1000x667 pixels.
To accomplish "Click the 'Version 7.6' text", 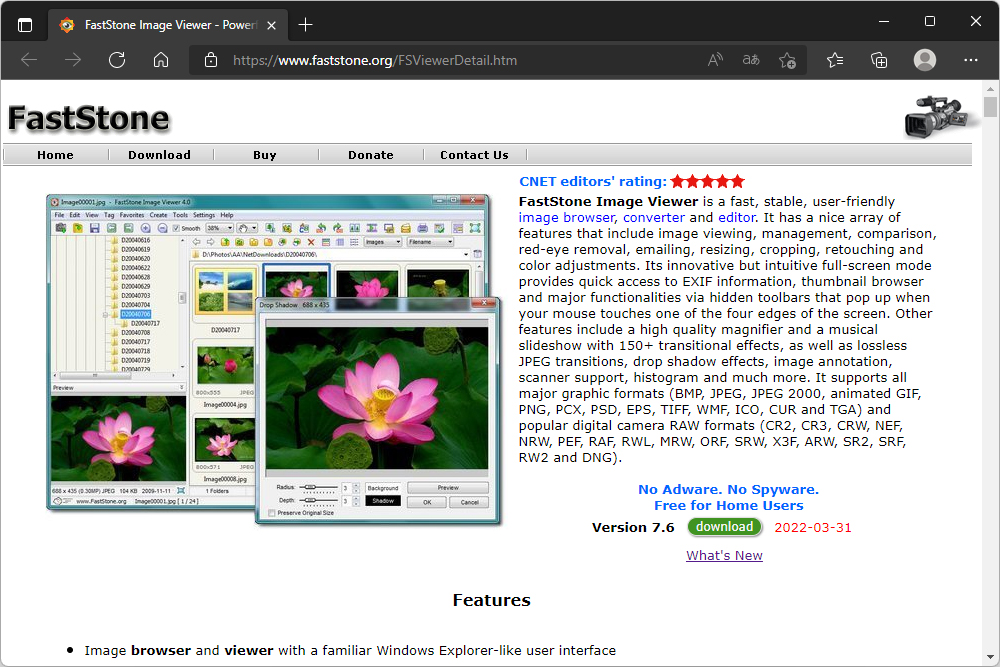I will 633,527.
